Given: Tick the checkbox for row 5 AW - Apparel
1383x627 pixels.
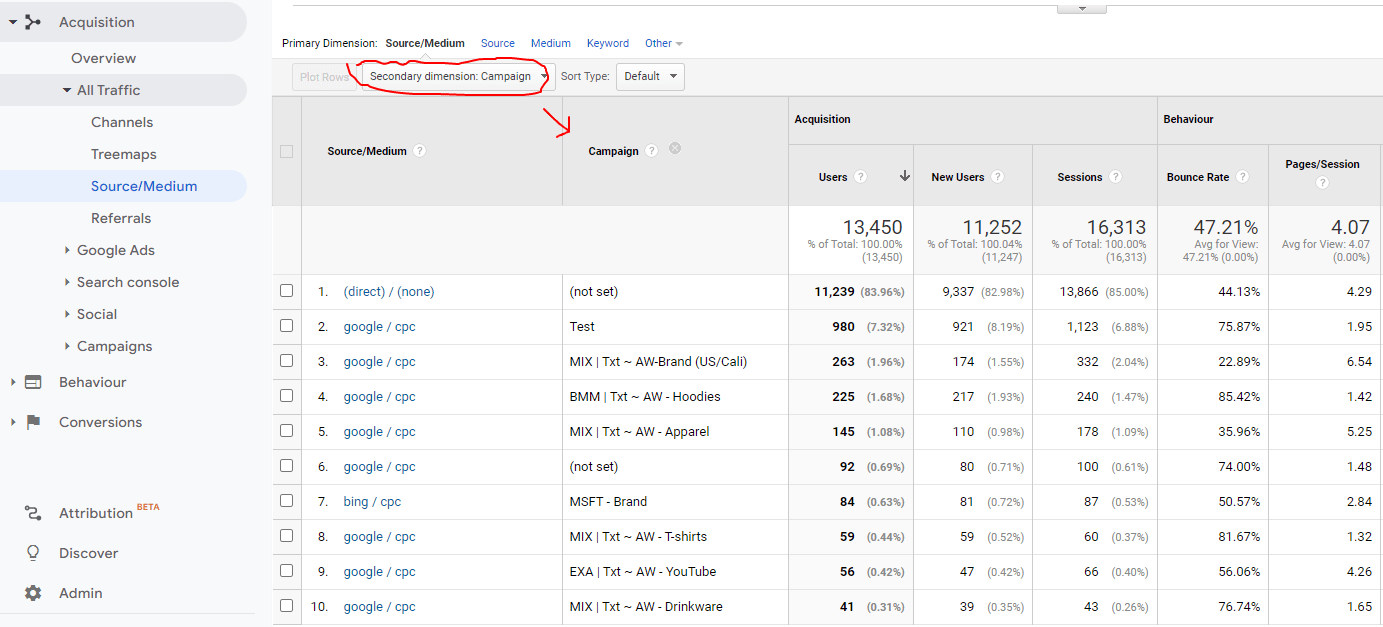Looking at the screenshot, I should (287, 431).
